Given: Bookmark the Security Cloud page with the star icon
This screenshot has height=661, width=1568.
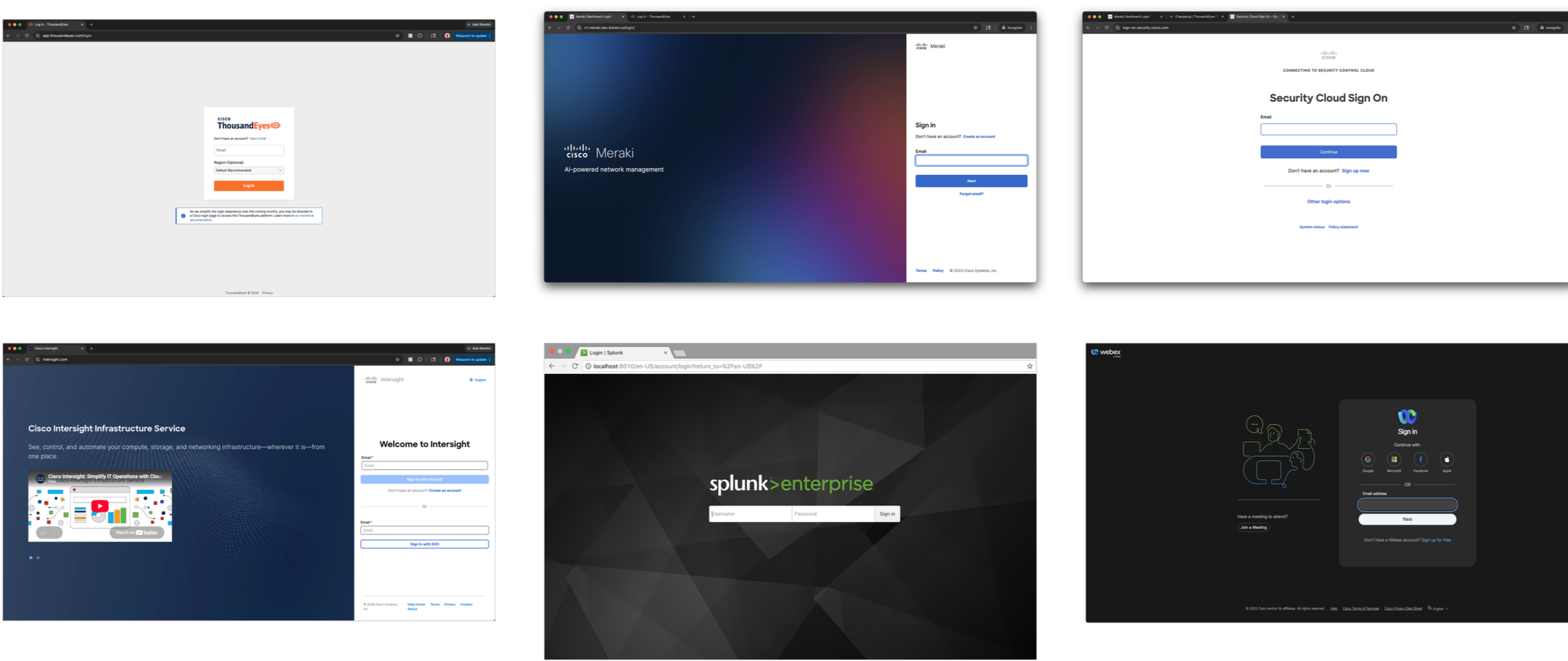Looking at the screenshot, I should [1514, 28].
